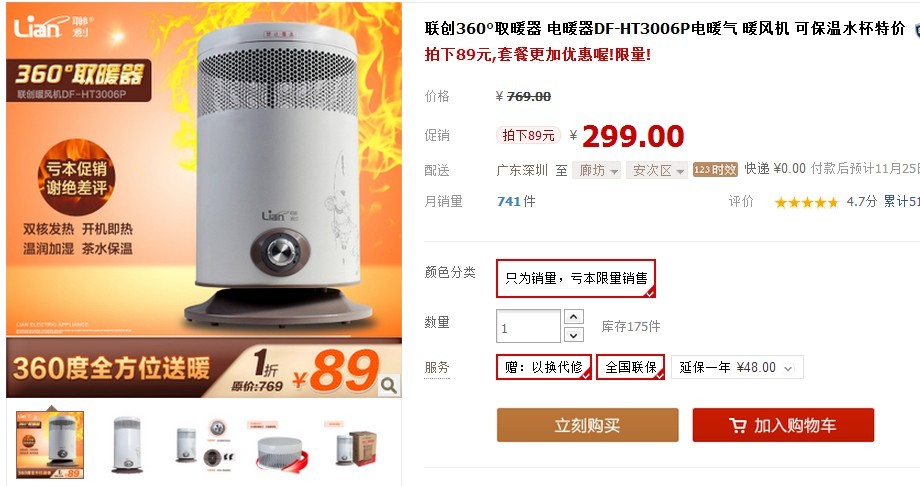Select the second thumbnail of plain heater
Image resolution: width=920 pixels, height=486 pixels.
pyautogui.click(x=127, y=445)
